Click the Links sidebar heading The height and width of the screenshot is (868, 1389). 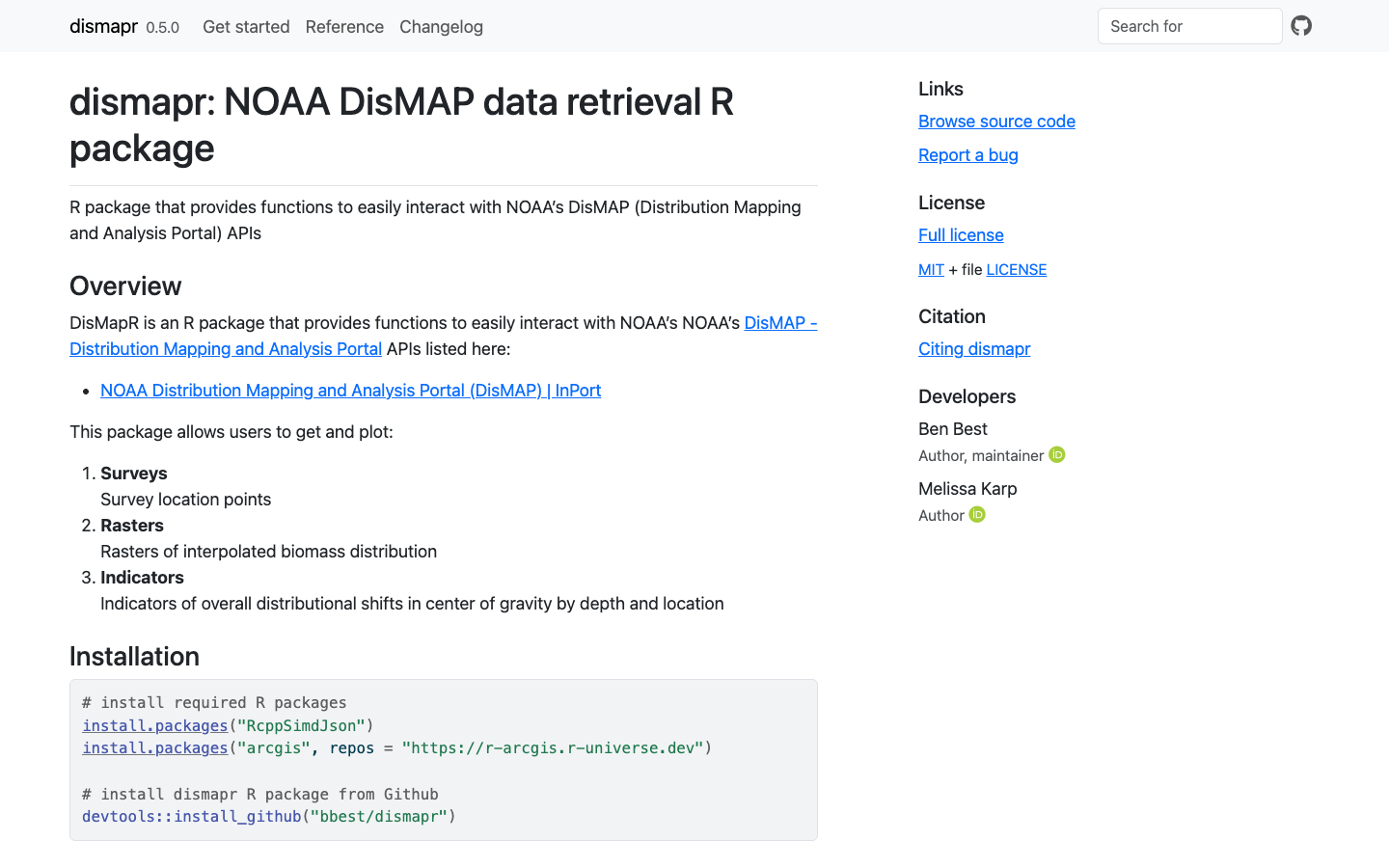[x=940, y=89]
